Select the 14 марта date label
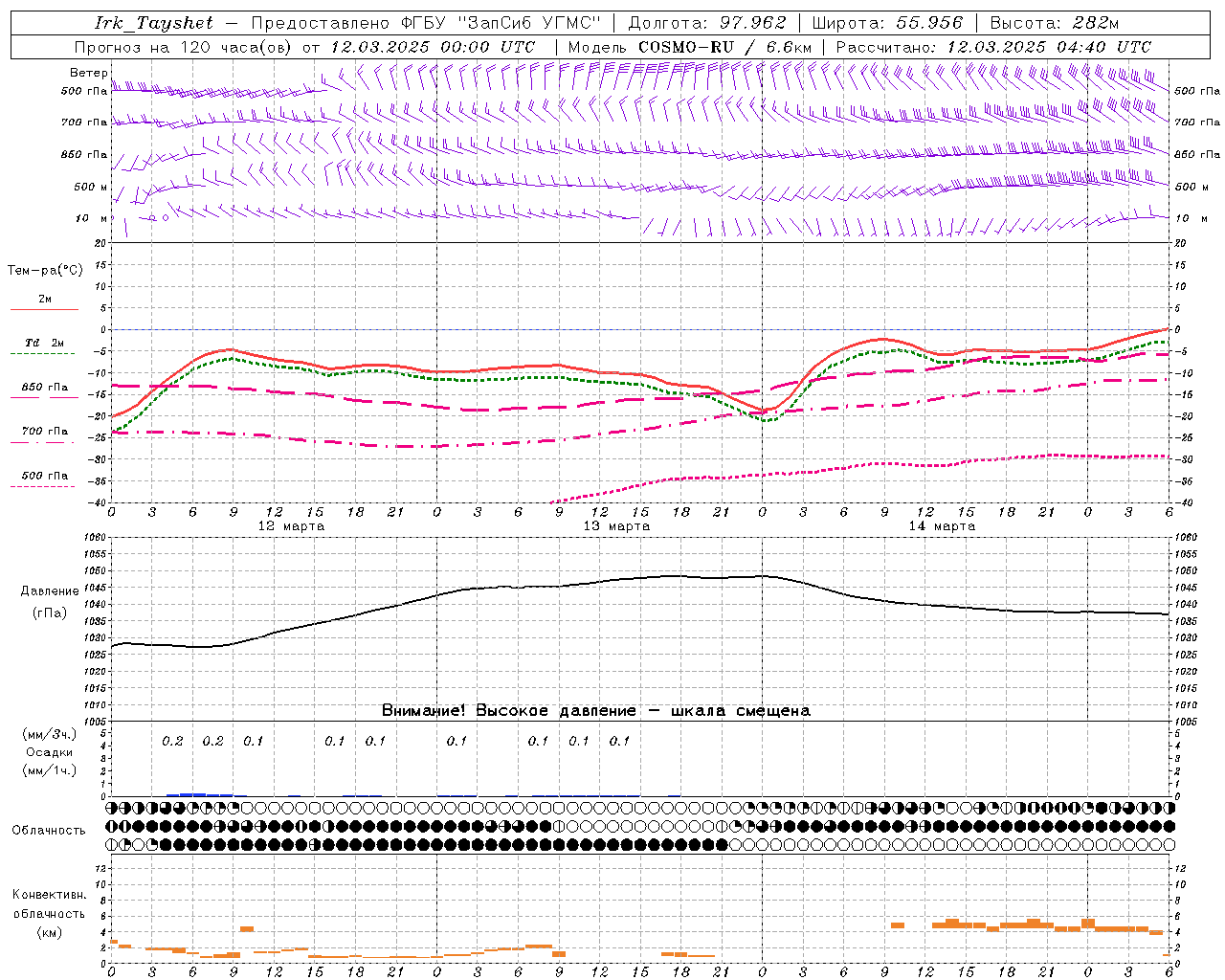 click(x=942, y=526)
